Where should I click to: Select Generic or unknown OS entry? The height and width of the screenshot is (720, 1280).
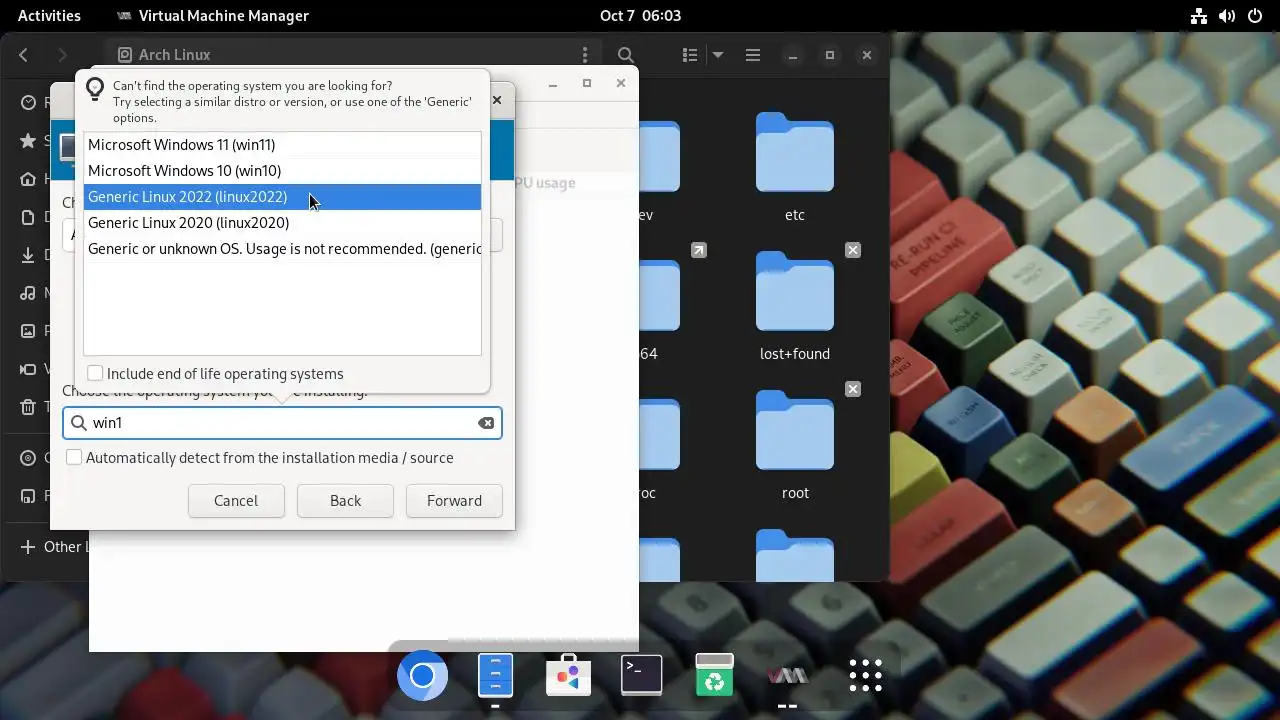click(282, 249)
